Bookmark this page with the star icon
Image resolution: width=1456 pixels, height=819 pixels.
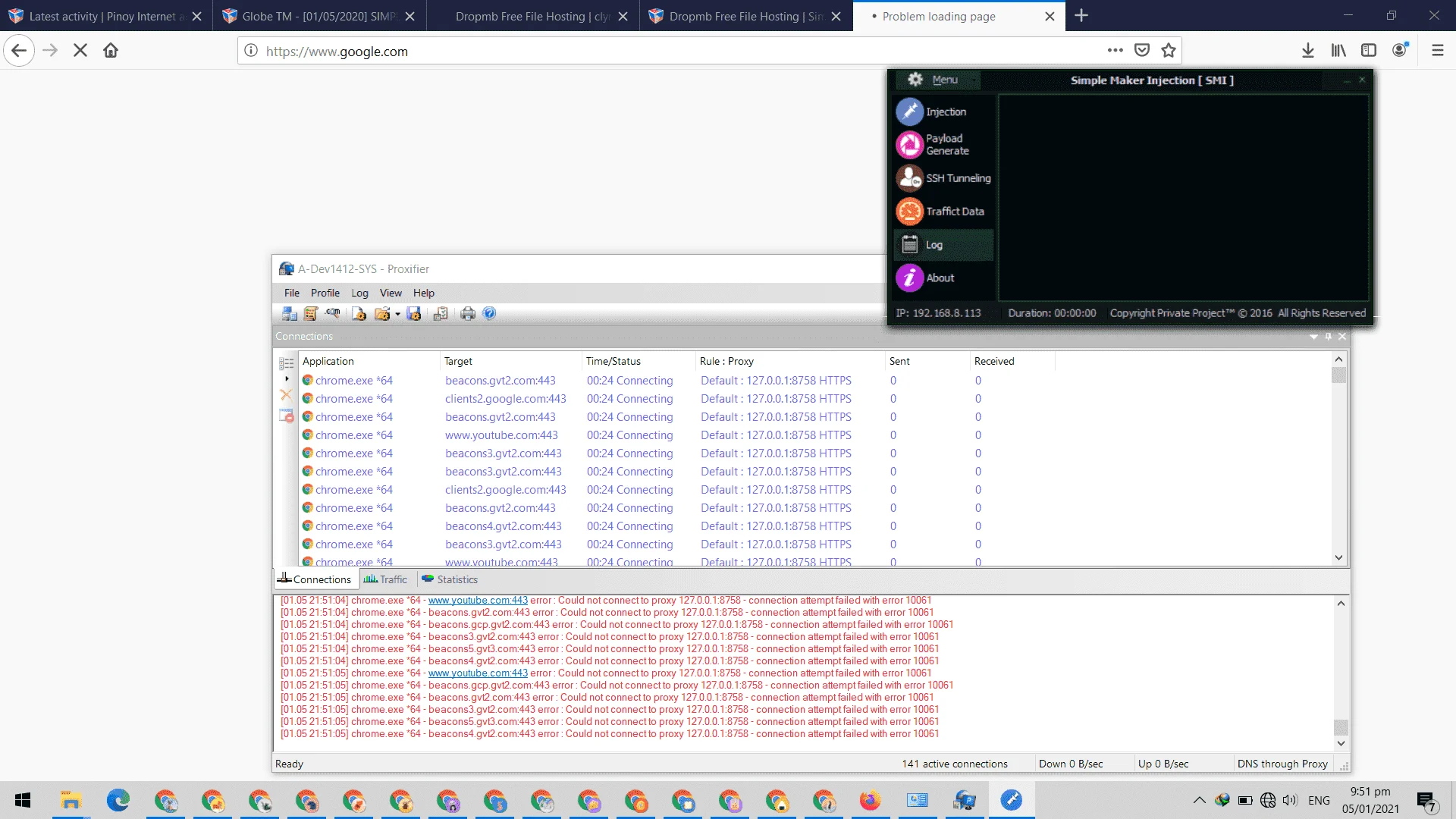pos(1169,51)
